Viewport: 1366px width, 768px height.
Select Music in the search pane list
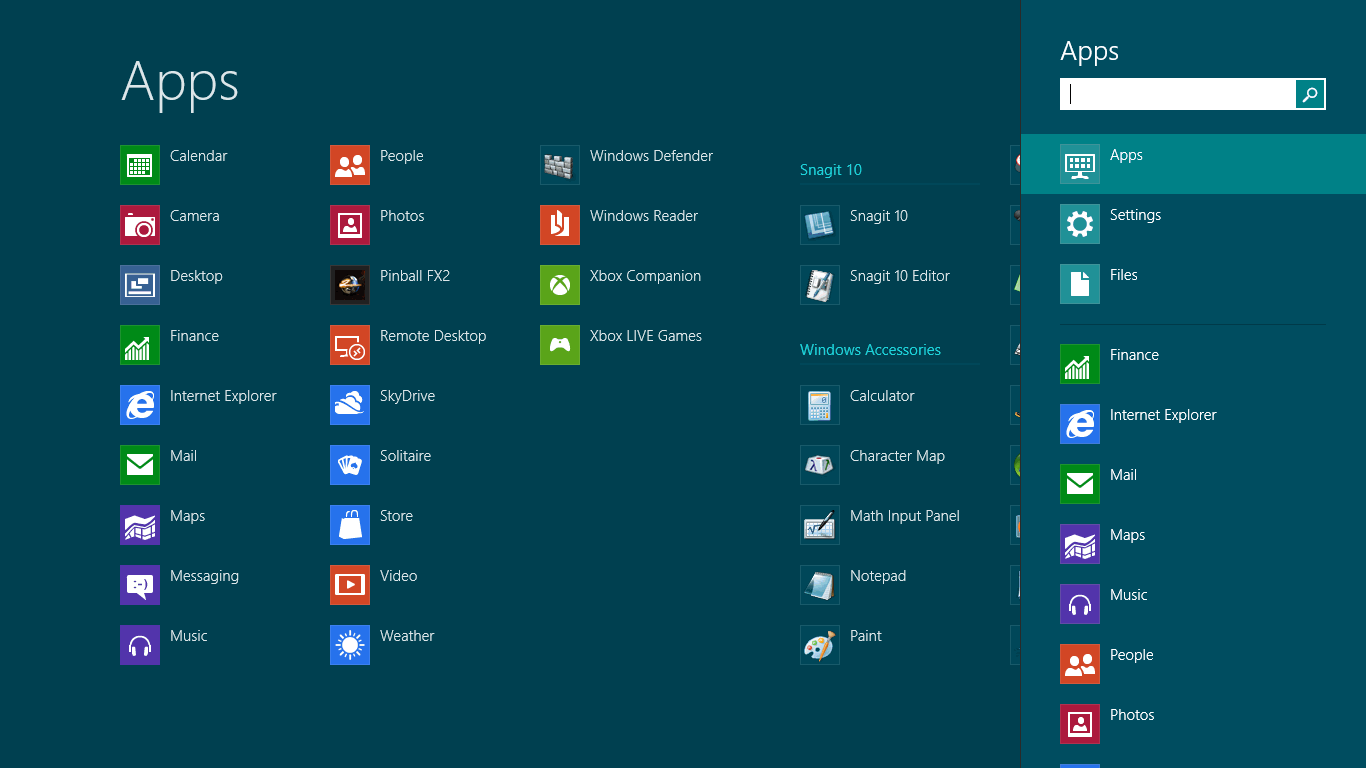tap(1128, 596)
